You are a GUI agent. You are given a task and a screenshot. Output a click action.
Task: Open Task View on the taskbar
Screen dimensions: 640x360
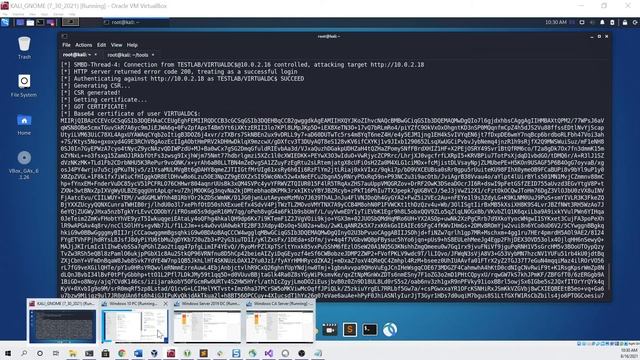point(56,353)
